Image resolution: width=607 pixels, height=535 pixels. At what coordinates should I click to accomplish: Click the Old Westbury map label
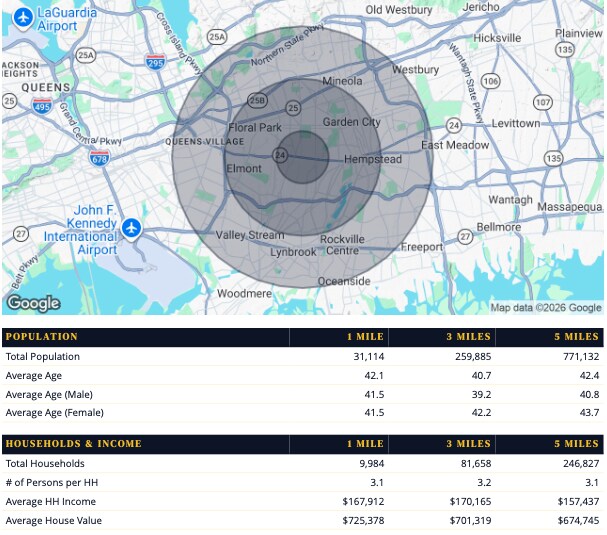(x=399, y=10)
